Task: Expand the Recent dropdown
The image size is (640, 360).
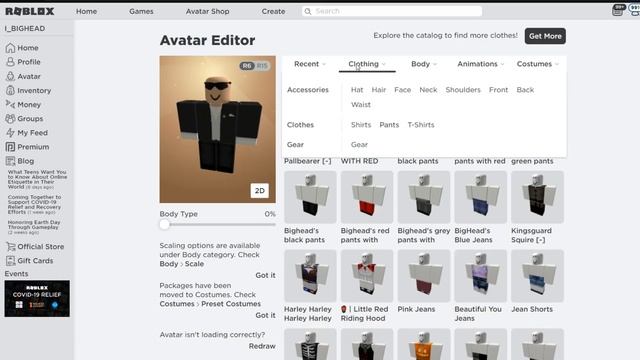Action: (310, 64)
